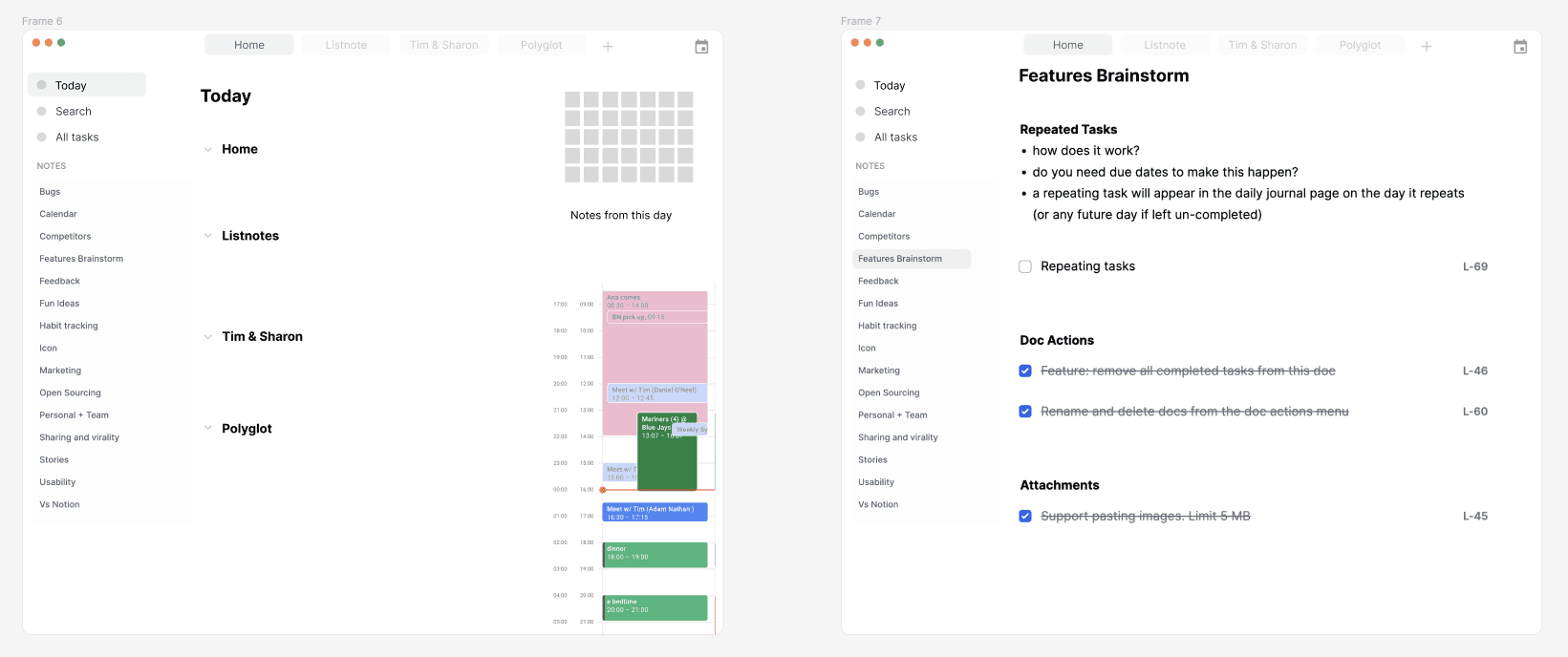Select the Home tab in Frame 6

tap(249, 45)
